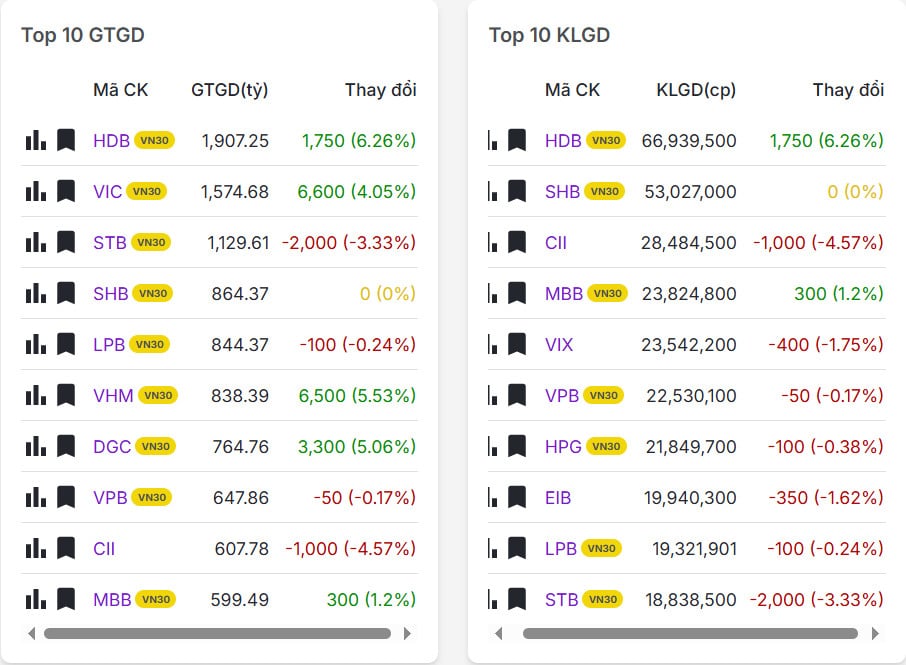
Task: Click chart icon for HDB in GTGD table
Action: coord(35,140)
